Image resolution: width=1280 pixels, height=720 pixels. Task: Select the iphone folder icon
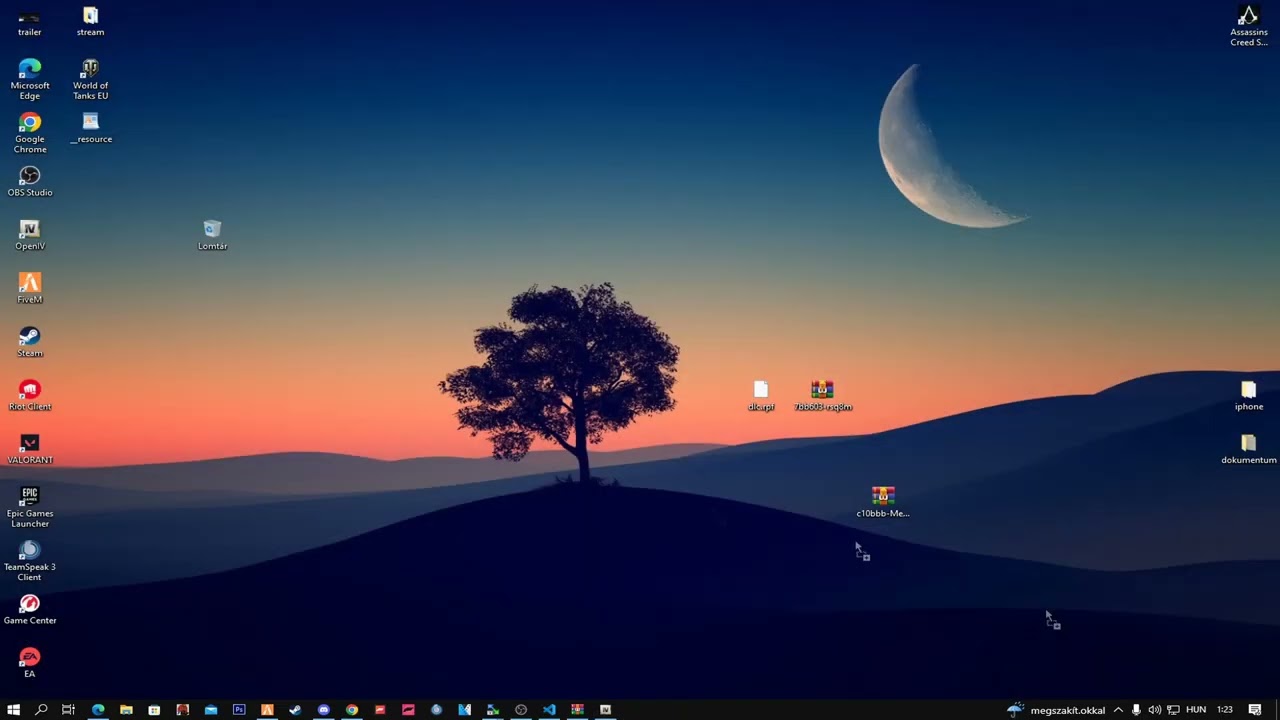[x=1248, y=395]
